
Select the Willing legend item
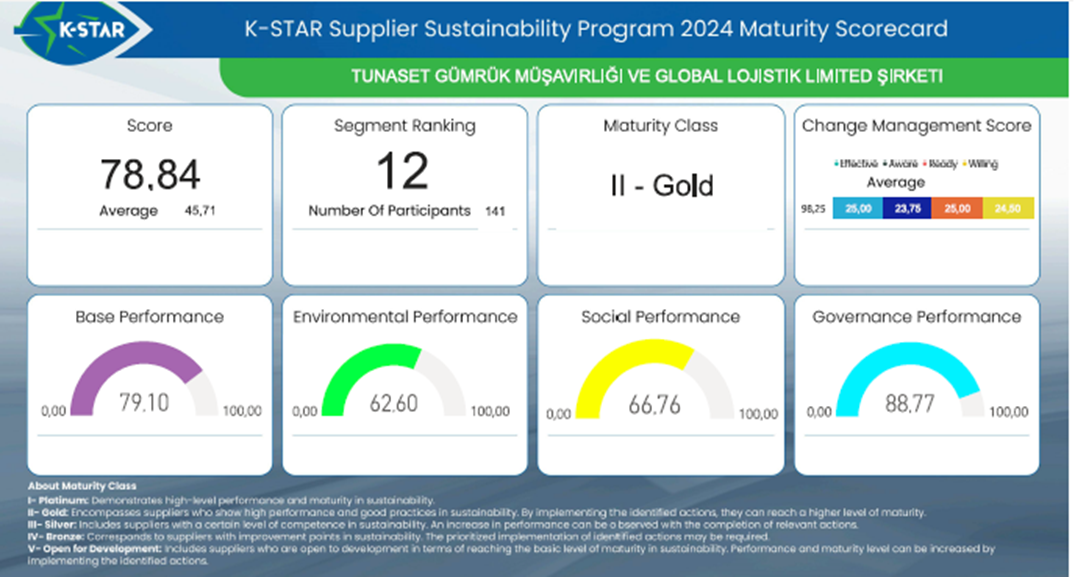[x=981, y=164]
